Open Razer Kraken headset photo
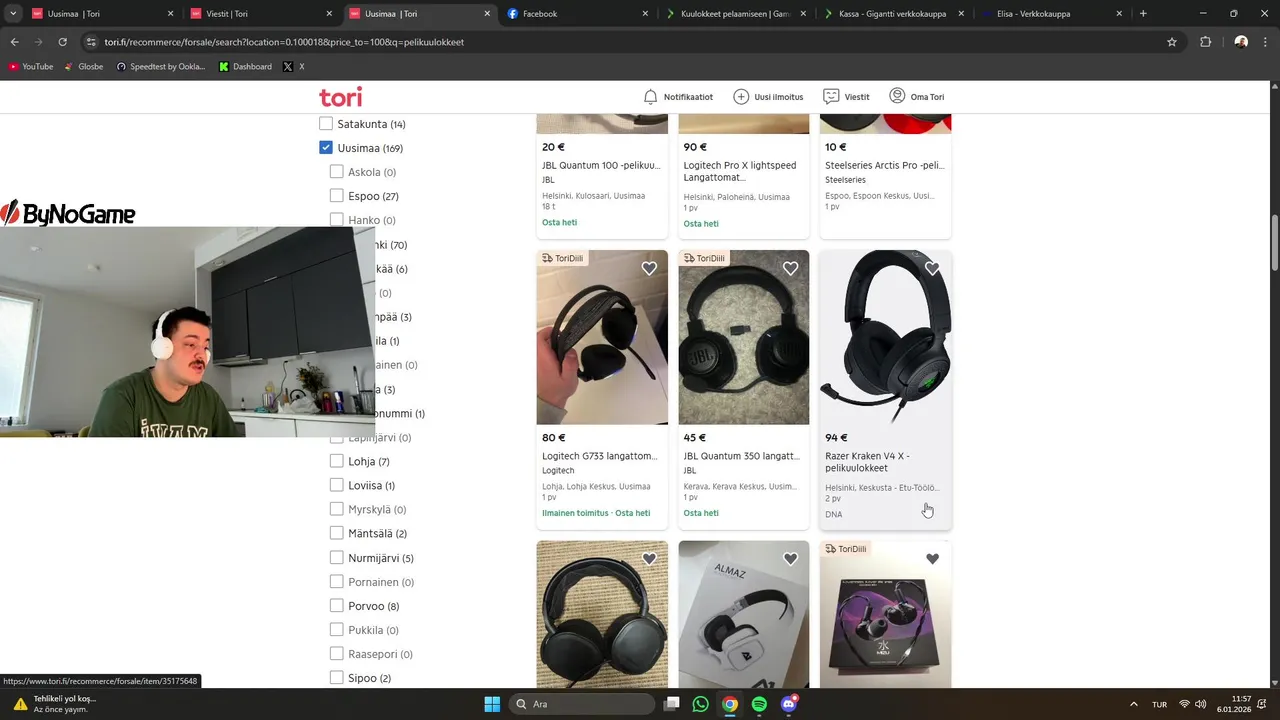The height and width of the screenshot is (720, 1280). (885, 337)
